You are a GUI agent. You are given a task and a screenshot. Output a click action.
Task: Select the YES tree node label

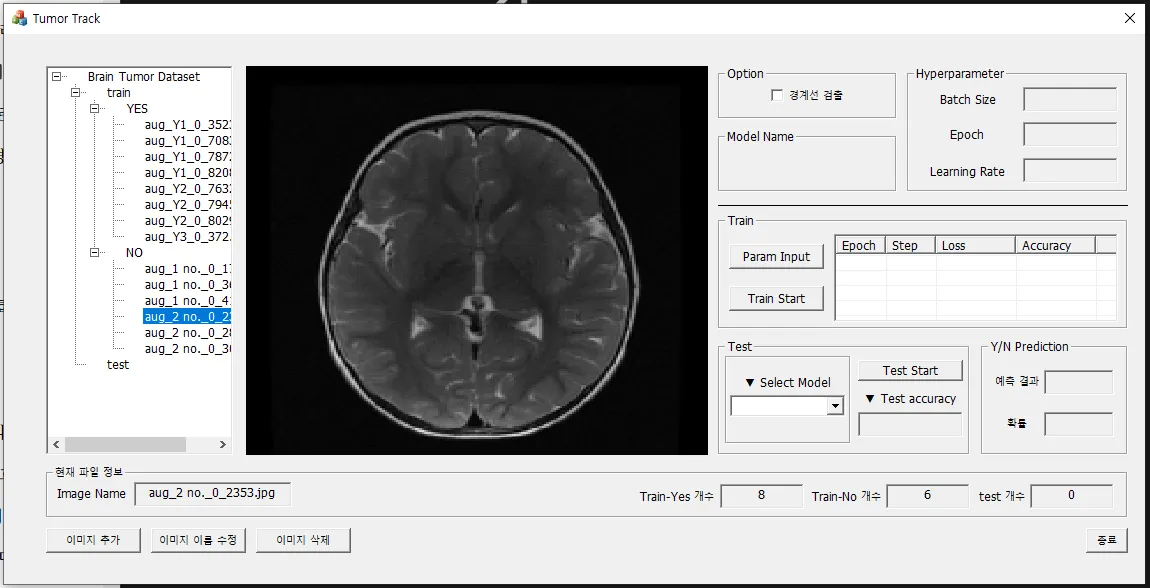[137, 109]
